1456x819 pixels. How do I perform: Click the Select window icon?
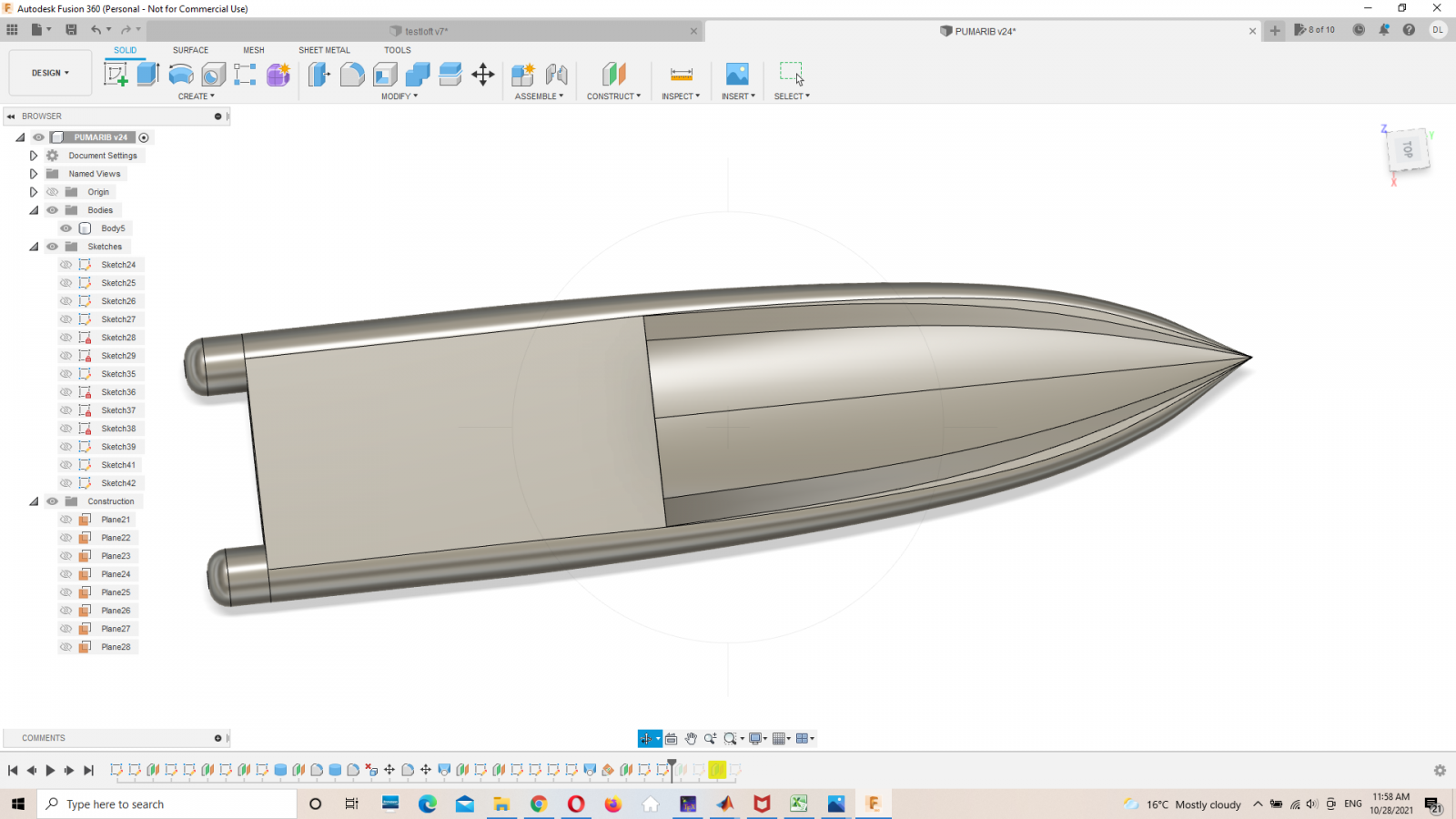tap(792, 74)
